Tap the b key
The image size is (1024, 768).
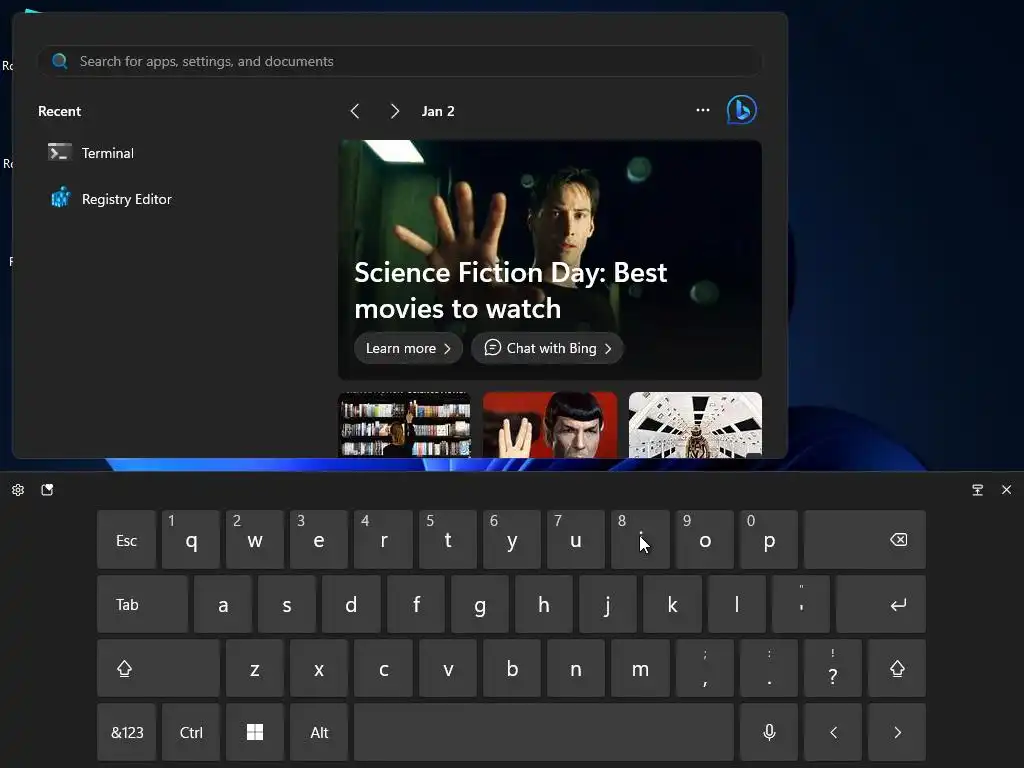tap(511, 668)
